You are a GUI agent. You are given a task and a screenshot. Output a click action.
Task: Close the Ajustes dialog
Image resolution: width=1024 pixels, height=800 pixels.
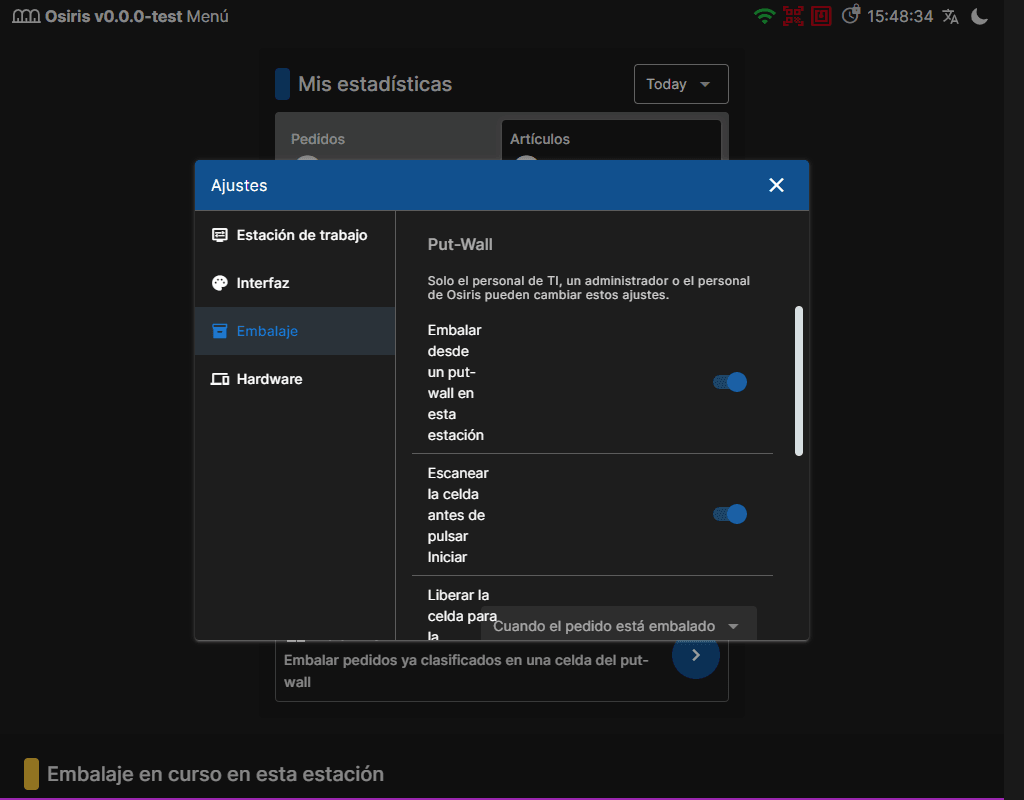(x=776, y=185)
